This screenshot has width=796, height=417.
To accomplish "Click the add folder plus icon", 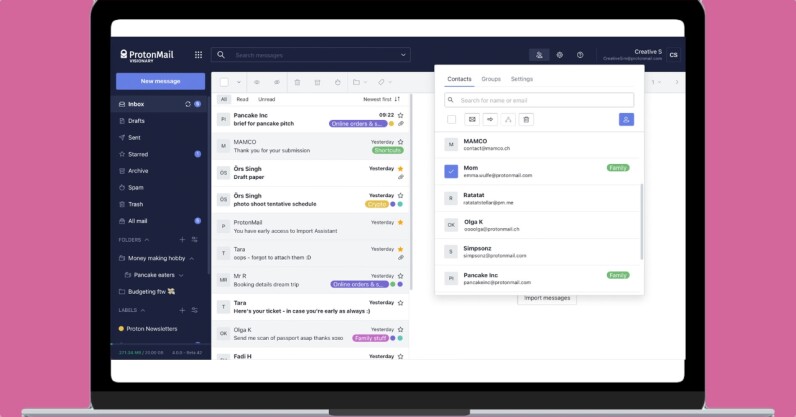I will click(x=182, y=240).
